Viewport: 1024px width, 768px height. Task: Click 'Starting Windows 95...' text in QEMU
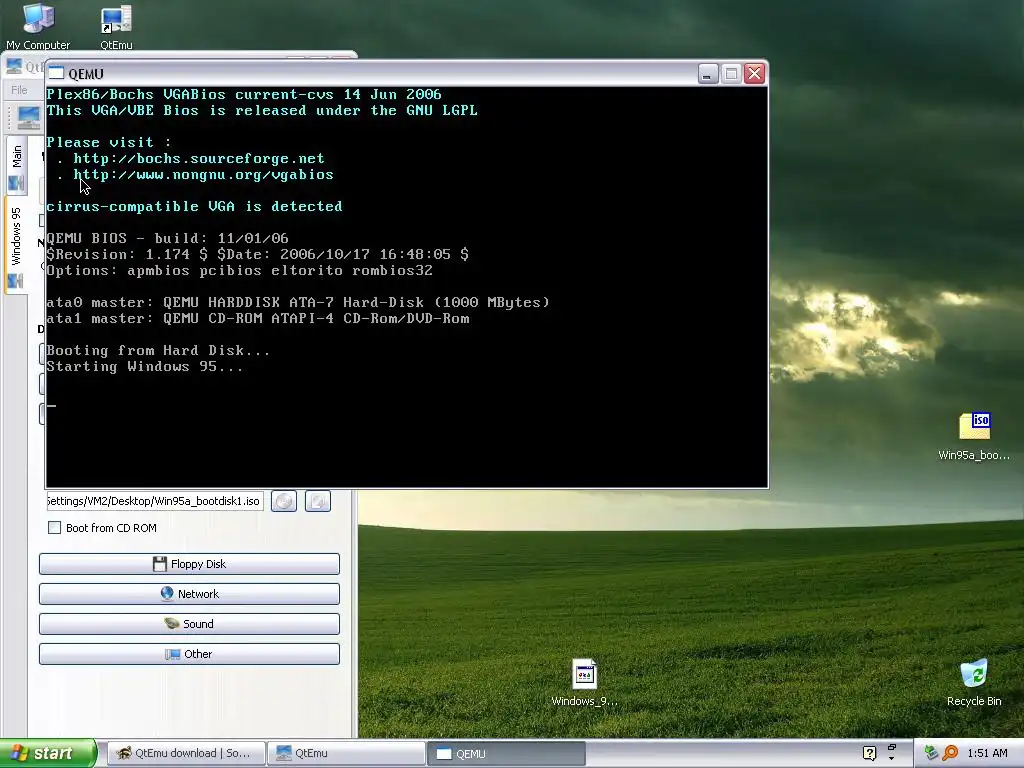point(144,366)
